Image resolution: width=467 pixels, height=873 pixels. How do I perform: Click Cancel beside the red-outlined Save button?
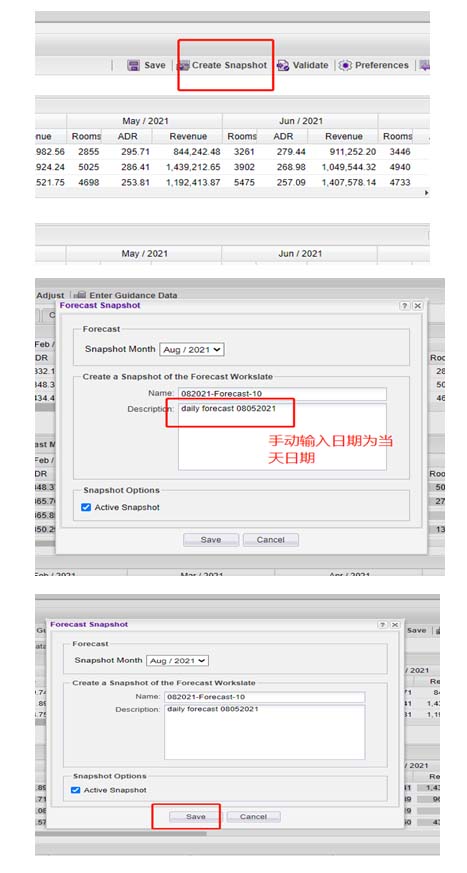[253, 817]
